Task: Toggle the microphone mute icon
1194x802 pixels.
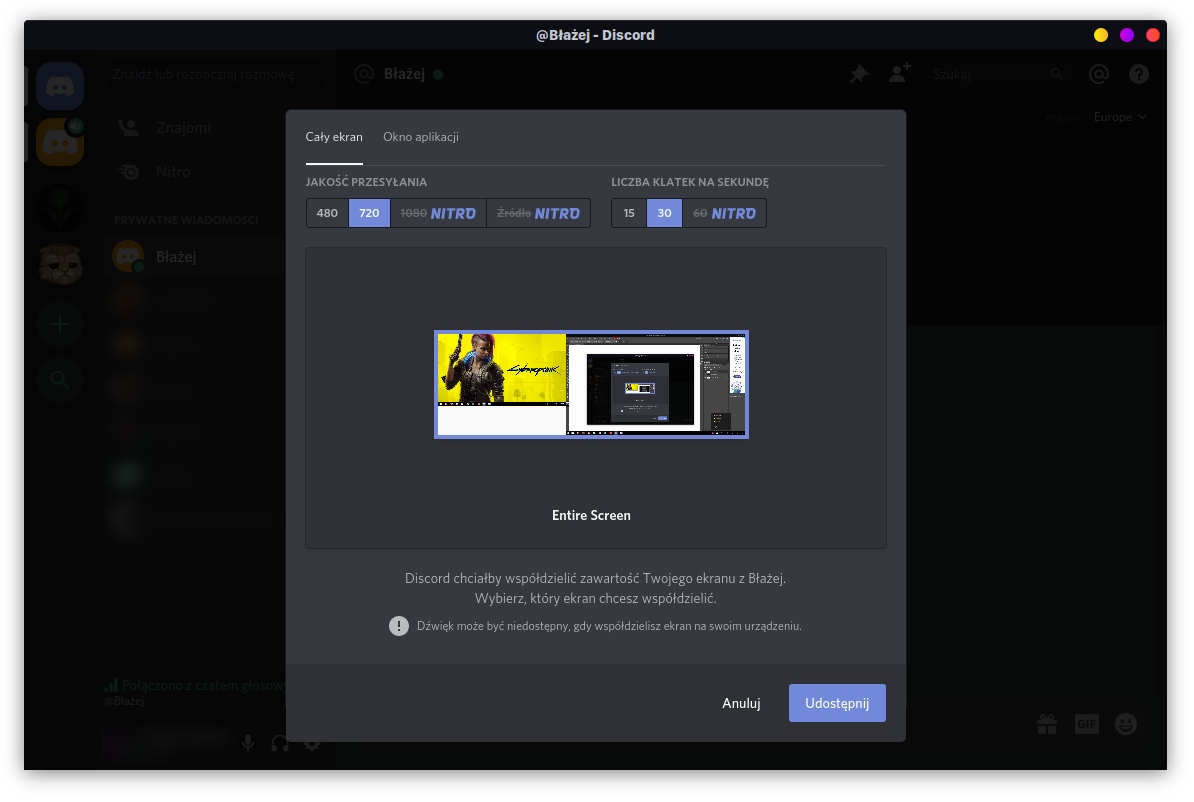Action: click(x=248, y=743)
